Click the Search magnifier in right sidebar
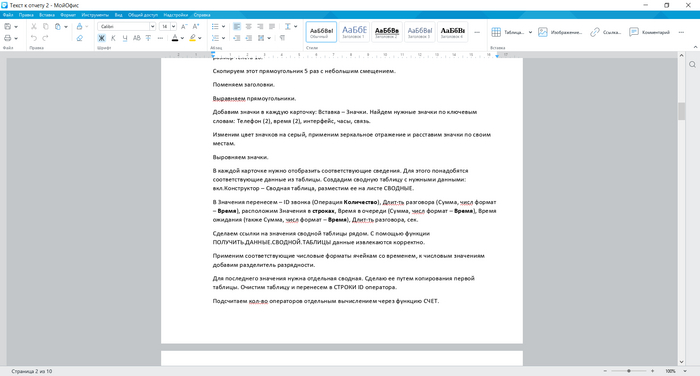Image resolution: width=700 pixels, height=376 pixels. click(692, 65)
